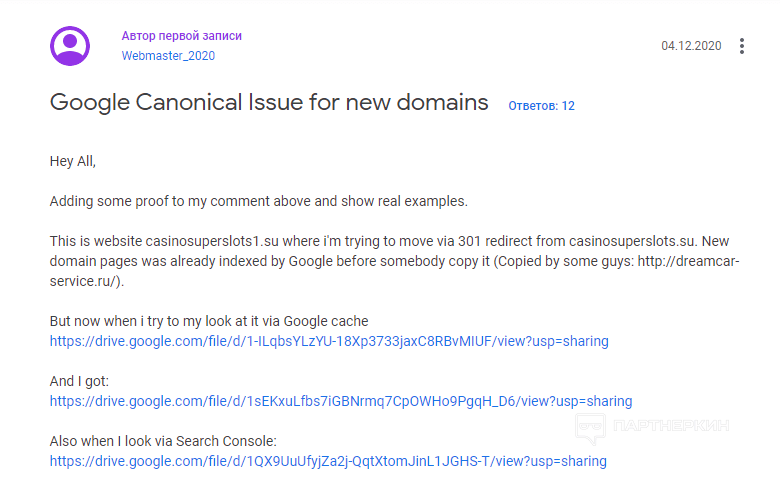The width and height of the screenshot is (780, 497).
Task: Click the 'Автор первой записи' label
Action: [x=182, y=36]
